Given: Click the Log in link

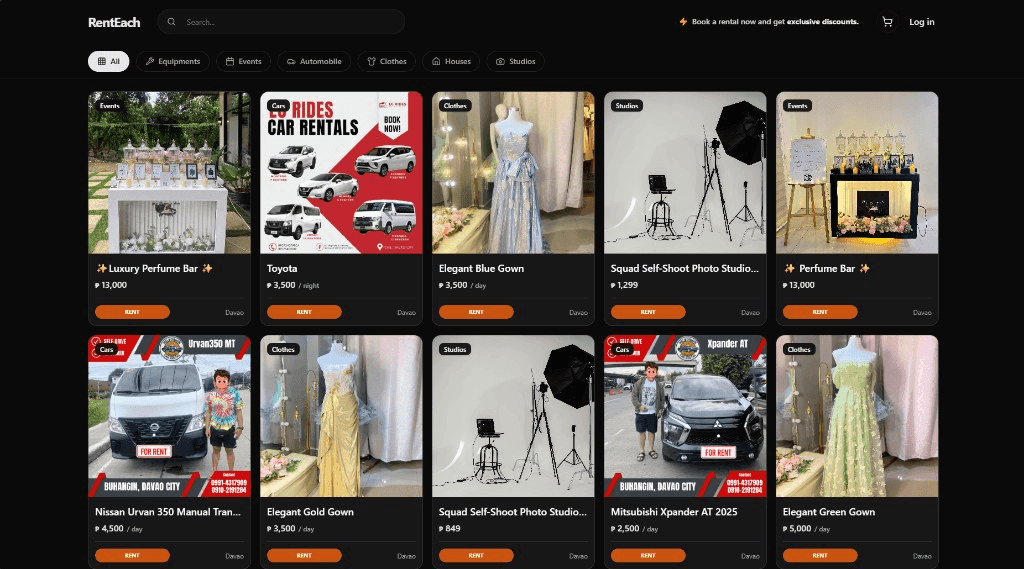Looking at the screenshot, I should 921,22.
